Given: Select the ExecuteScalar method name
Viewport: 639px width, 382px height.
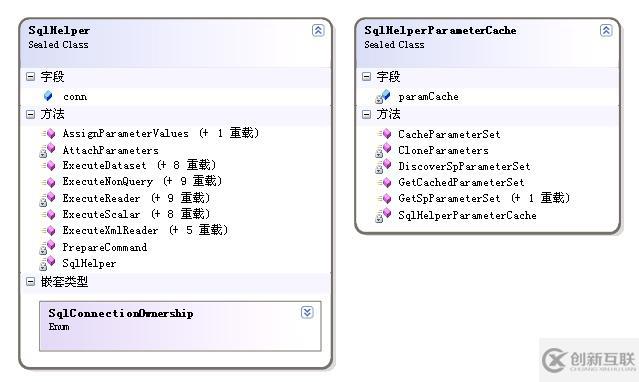Looking at the screenshot, I should coord(101,214).
